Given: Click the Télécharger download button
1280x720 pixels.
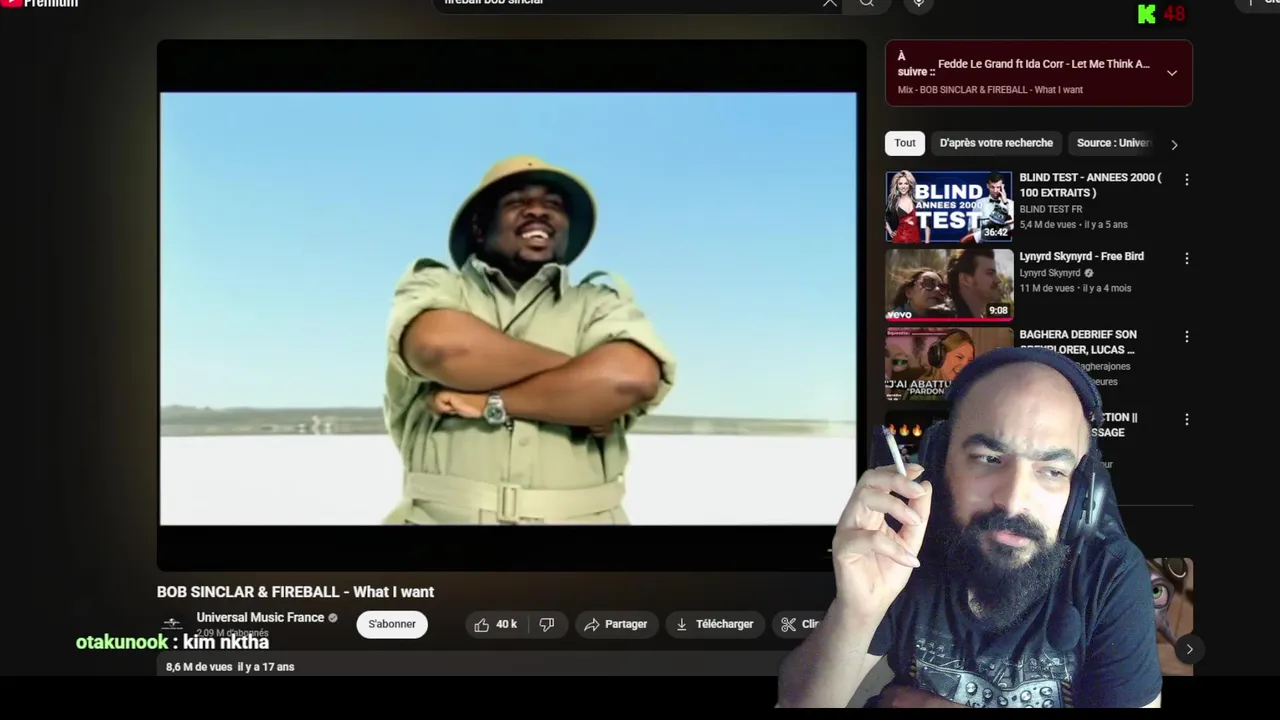Looking at the screenshot, I should (x=715, y=624).
